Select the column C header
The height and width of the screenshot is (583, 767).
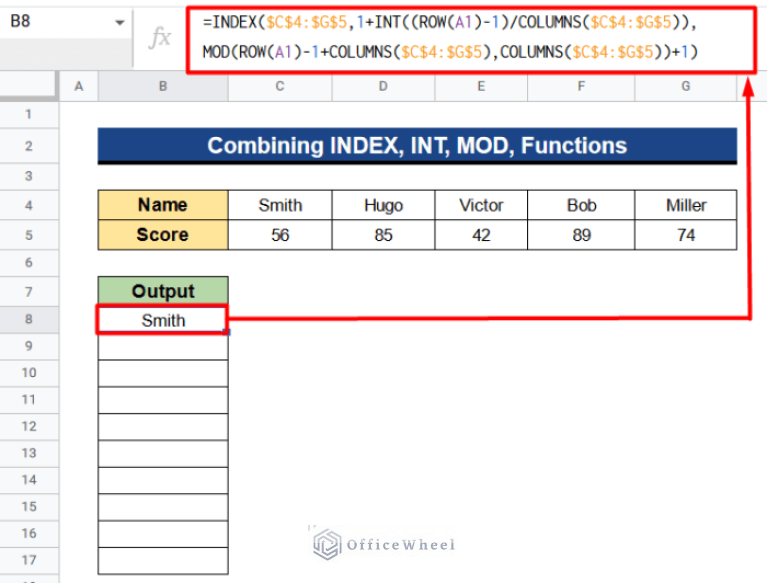click(280, 87)
